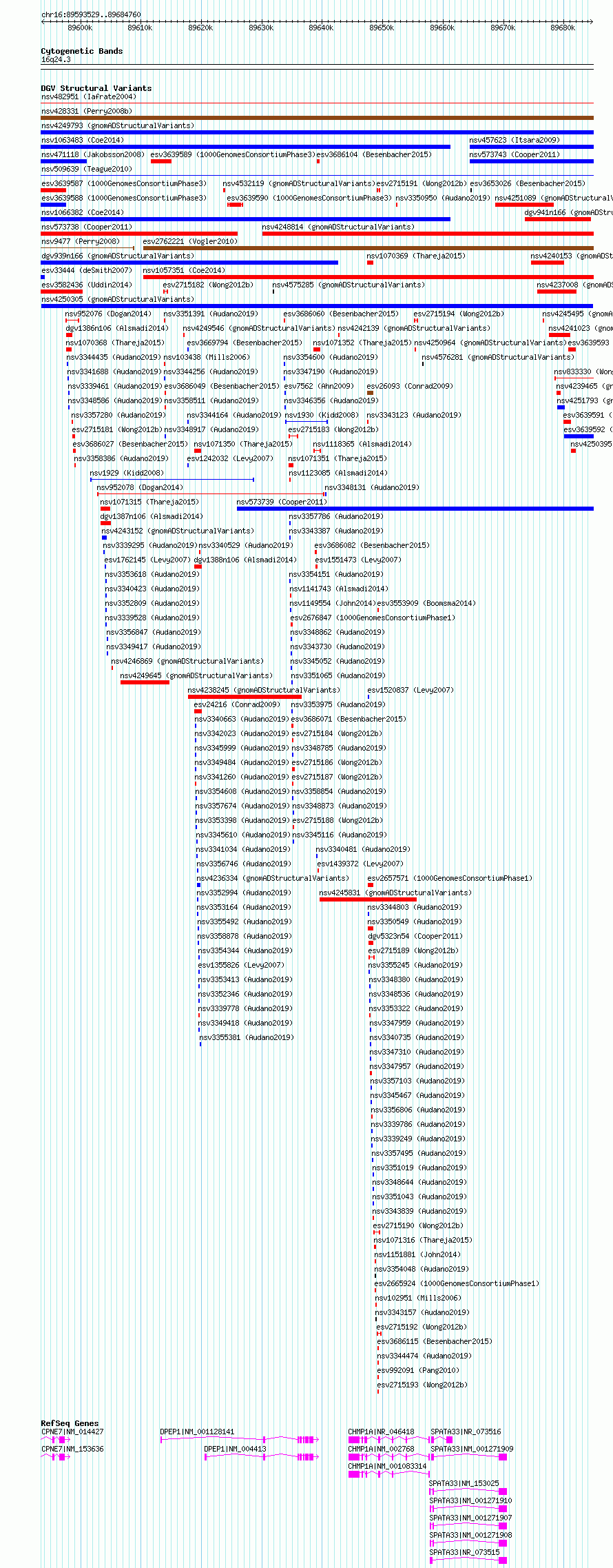
Task: Click the Cytogenetic Bands track title
Action: coord(81,51)
